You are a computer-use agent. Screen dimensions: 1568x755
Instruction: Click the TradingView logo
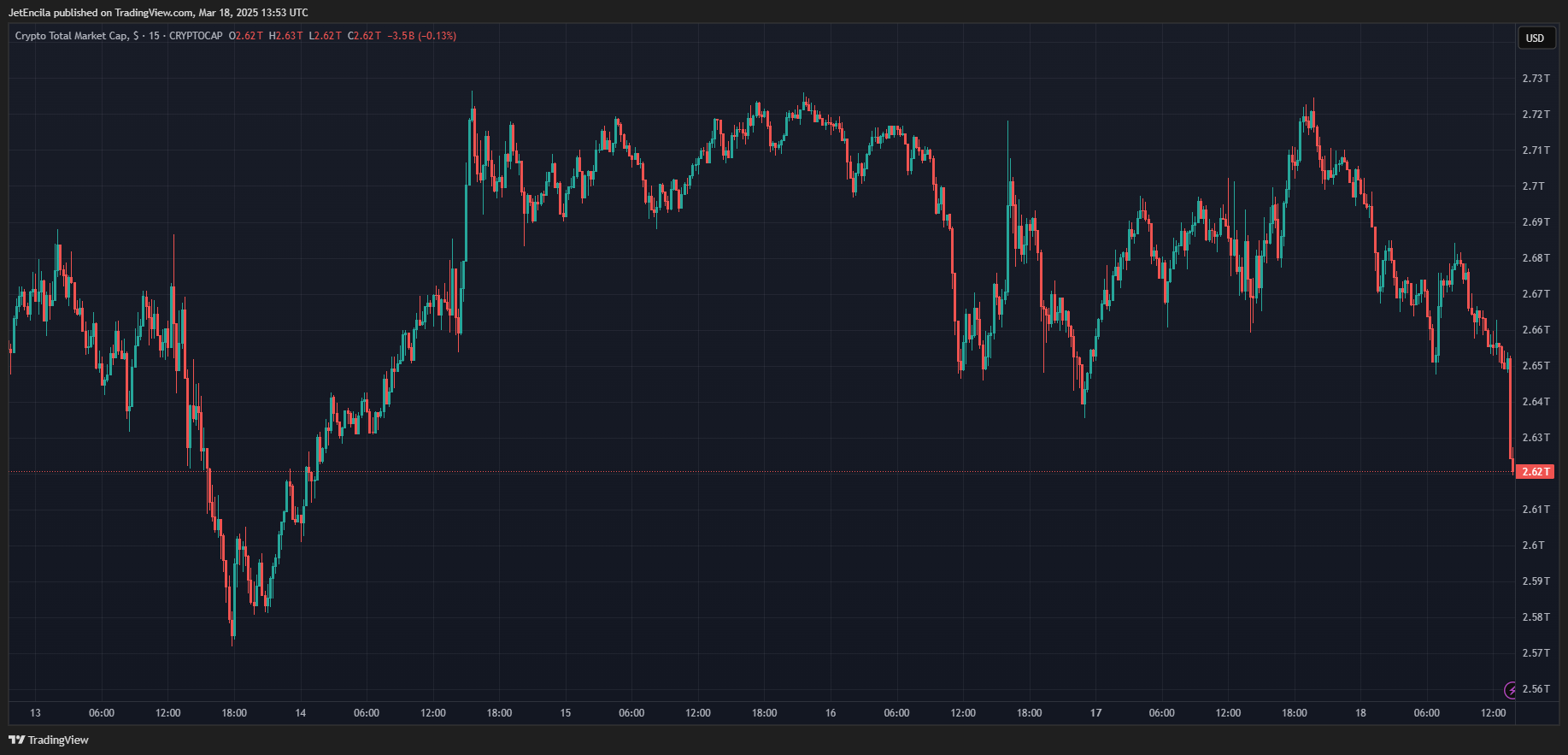[x=49, y=740]
